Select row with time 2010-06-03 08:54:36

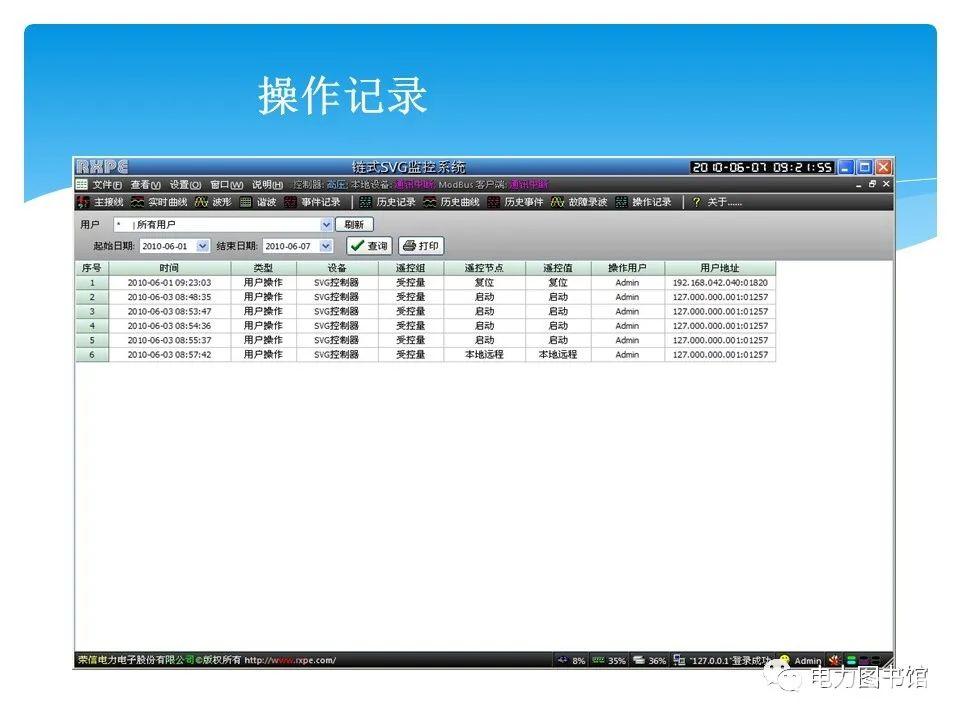(x=426, y=326)
